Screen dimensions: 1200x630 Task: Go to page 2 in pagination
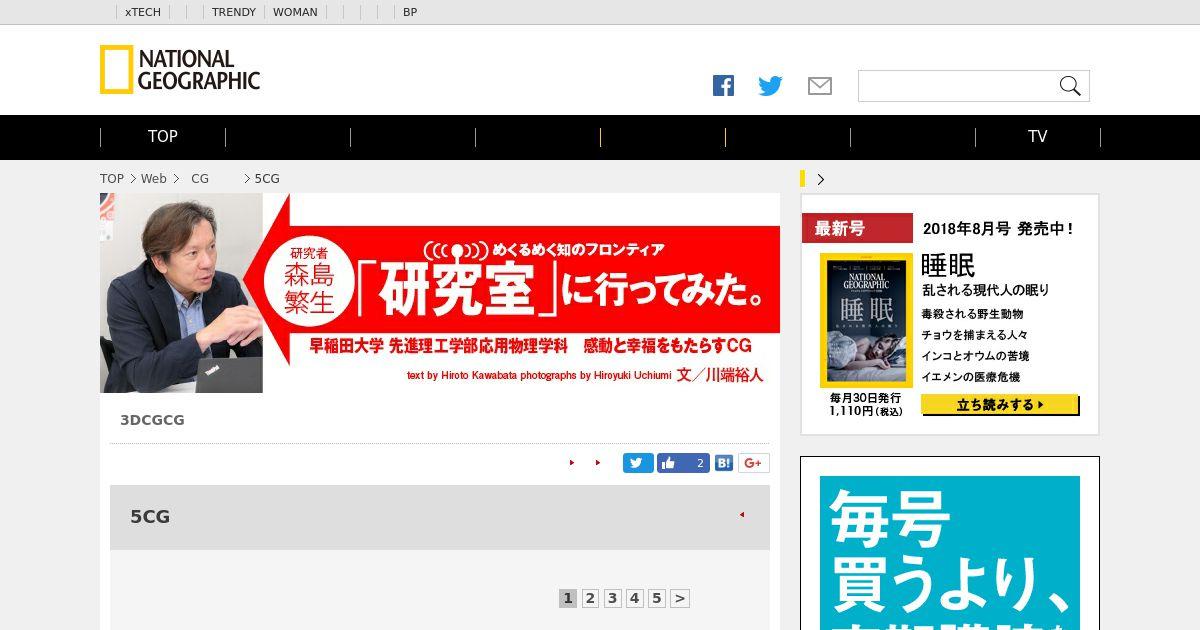click(590, 598)
